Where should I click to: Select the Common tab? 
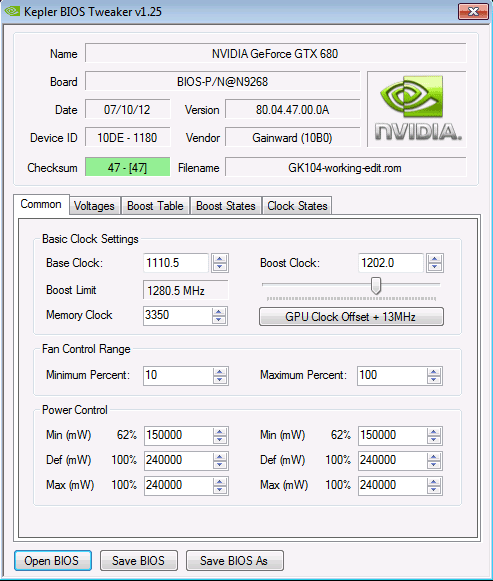point(41,204)
